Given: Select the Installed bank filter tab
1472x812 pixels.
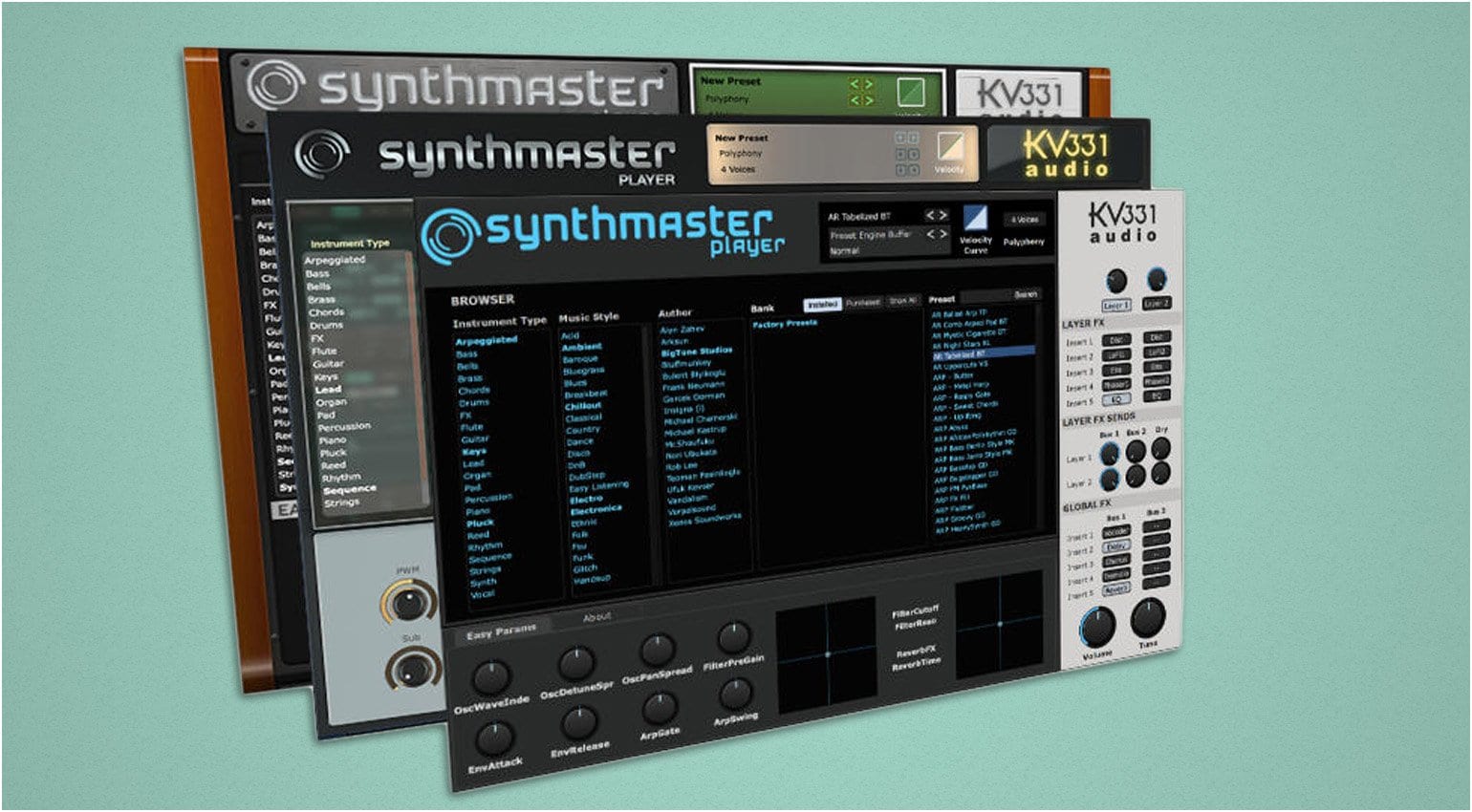Looking at the screenshot, I should [x=822, y=305].
